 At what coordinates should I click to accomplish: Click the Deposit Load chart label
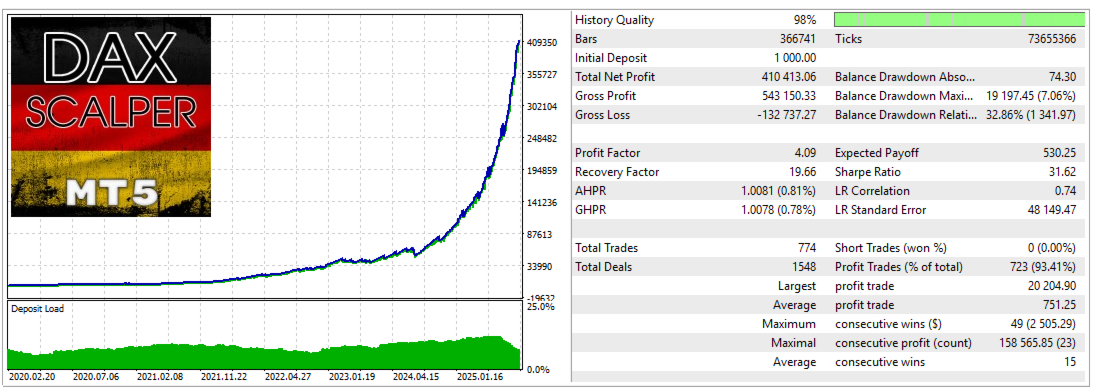(37, 309)
